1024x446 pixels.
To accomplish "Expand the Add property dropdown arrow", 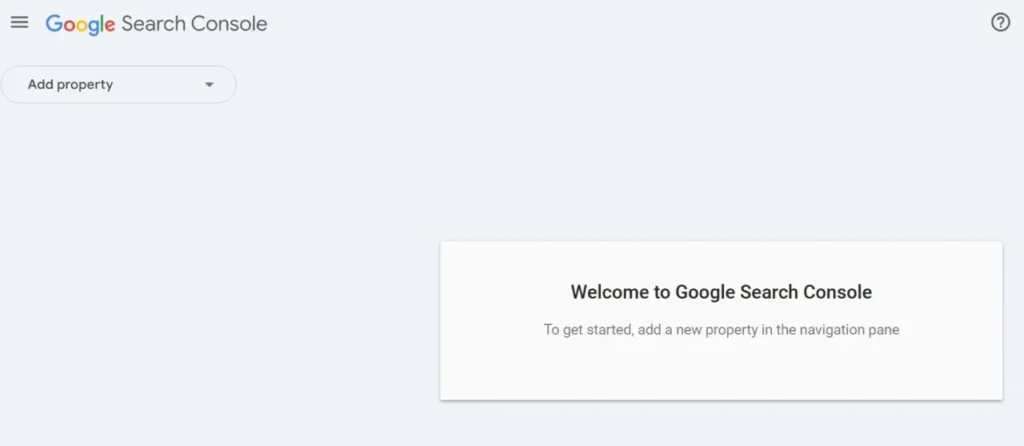I will click(209, 85).
